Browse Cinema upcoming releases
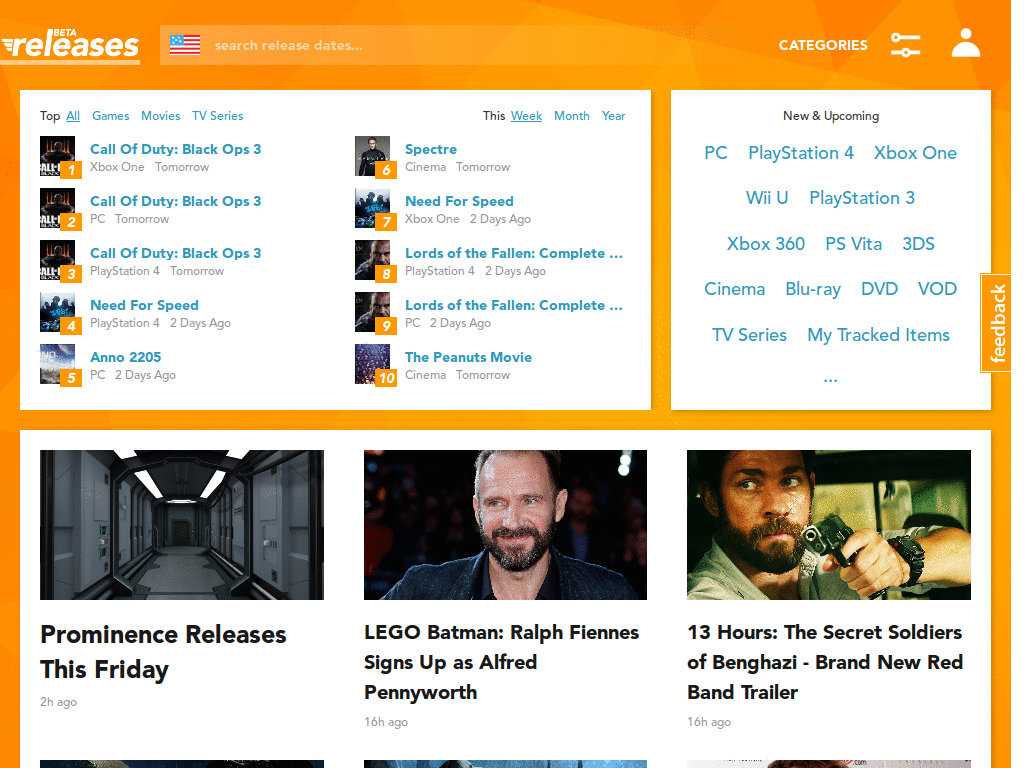Viewport: 1024px width, 768px height. (734, 289)
